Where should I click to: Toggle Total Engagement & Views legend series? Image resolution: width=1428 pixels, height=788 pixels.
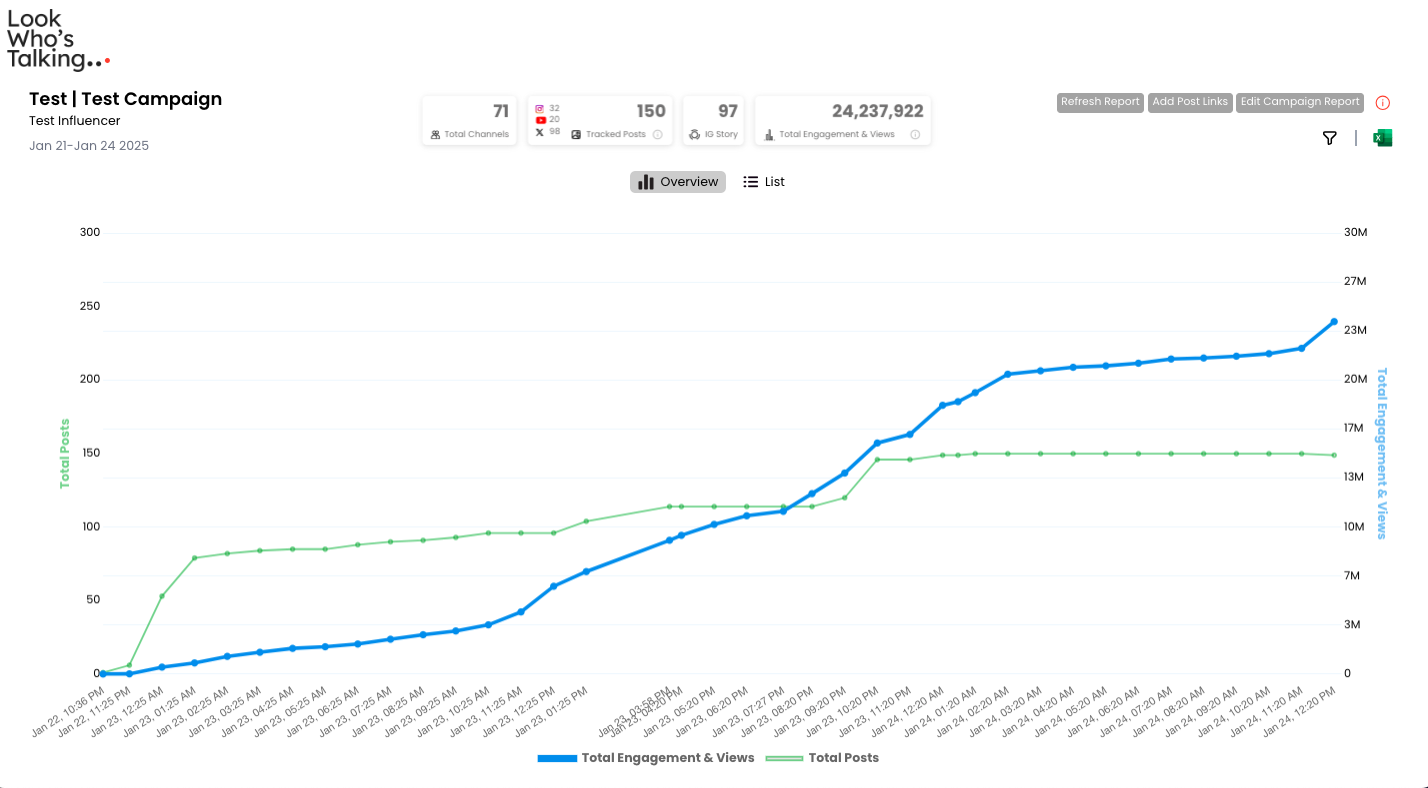(646, 758)
